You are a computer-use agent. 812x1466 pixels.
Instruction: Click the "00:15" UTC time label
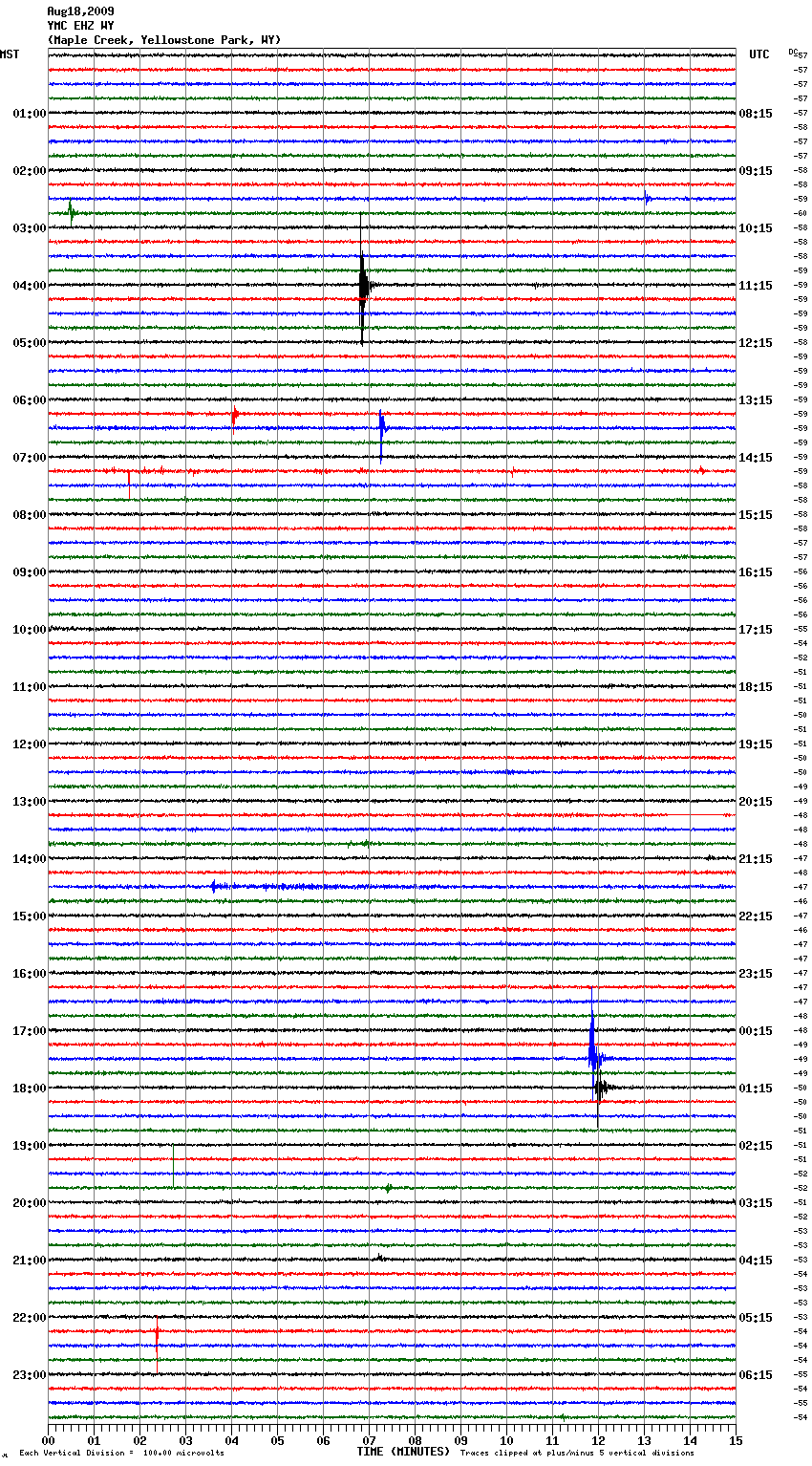pos(756,1031)
